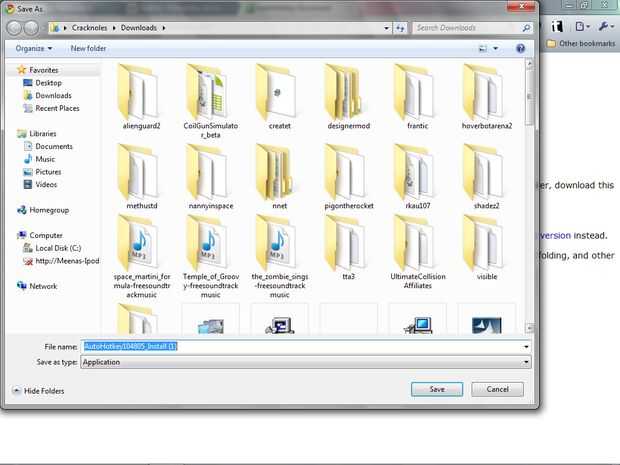Expand the view options dropdown arrow
620x465 pixels.
(495, 49)
